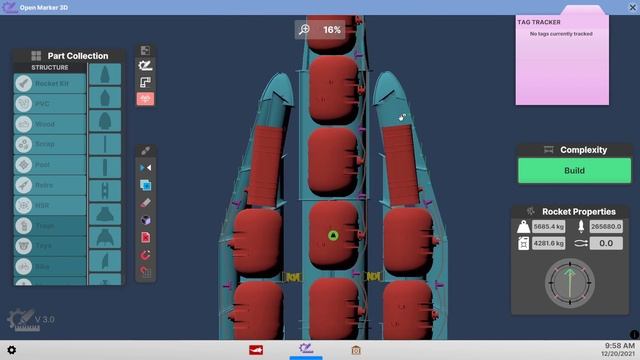
Task: Switch to the design tab in bottom bar
Action: click(306, 349)
